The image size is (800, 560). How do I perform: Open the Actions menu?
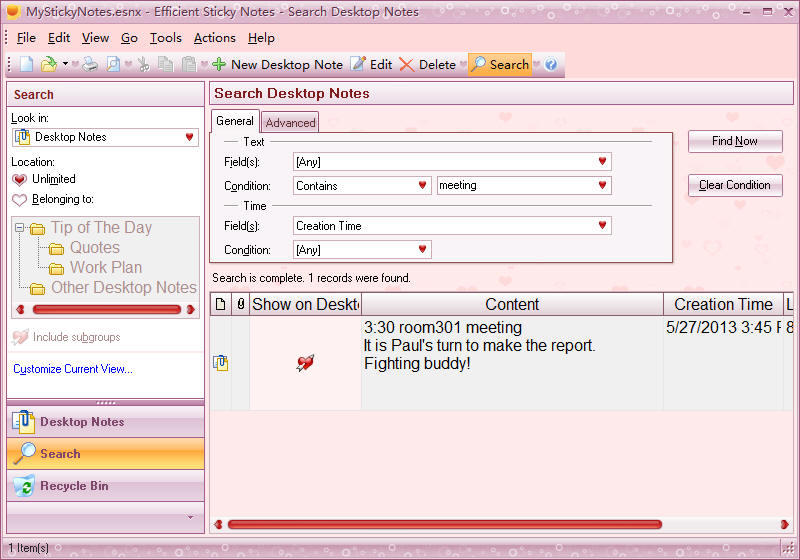[x=214, y=38]
